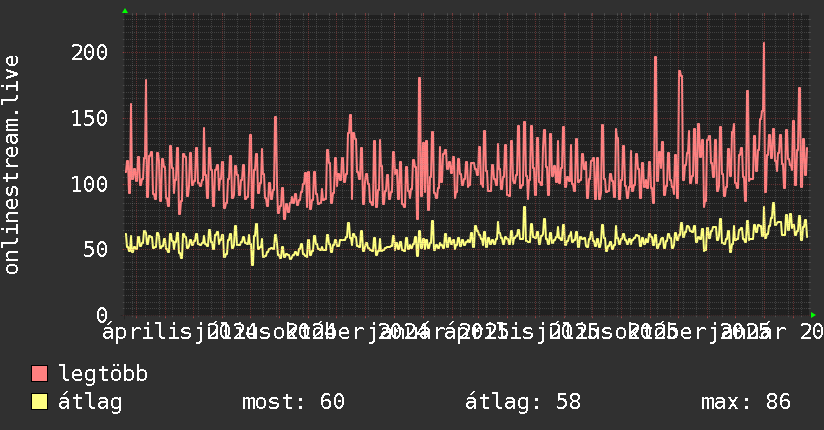This screenshot has height=430, width=824.
Task: Select the legtöbb legend label
Action: click(103, 374)
